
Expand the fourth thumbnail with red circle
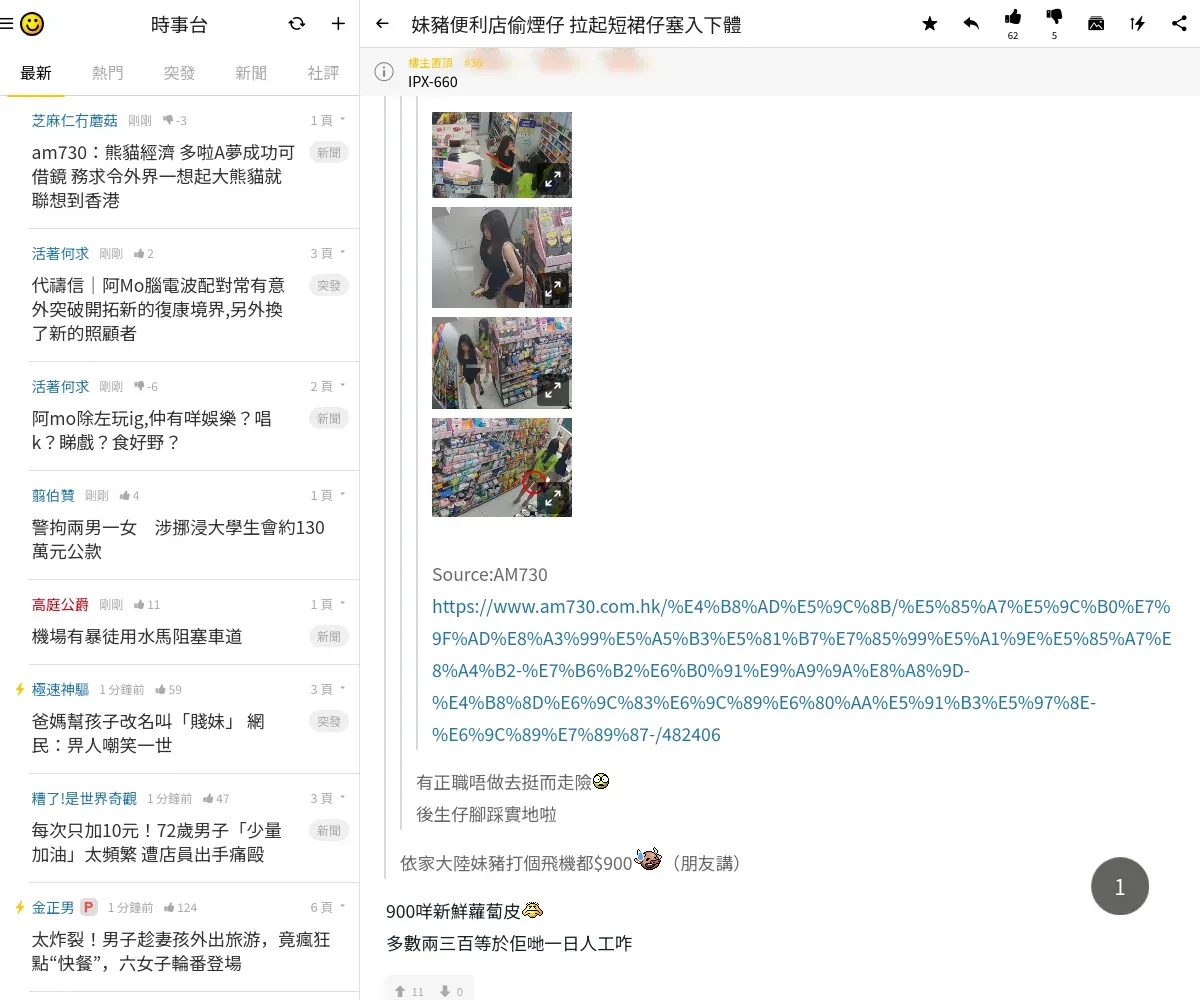coord(553,497)
